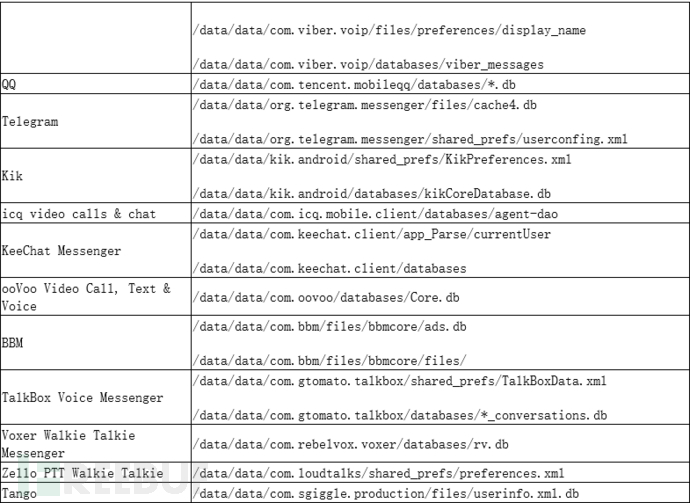This screenshot has width=690, height=503.
Task: Click the TalkBoxData.xml shared_prefs path
Action: pos(400,381)
